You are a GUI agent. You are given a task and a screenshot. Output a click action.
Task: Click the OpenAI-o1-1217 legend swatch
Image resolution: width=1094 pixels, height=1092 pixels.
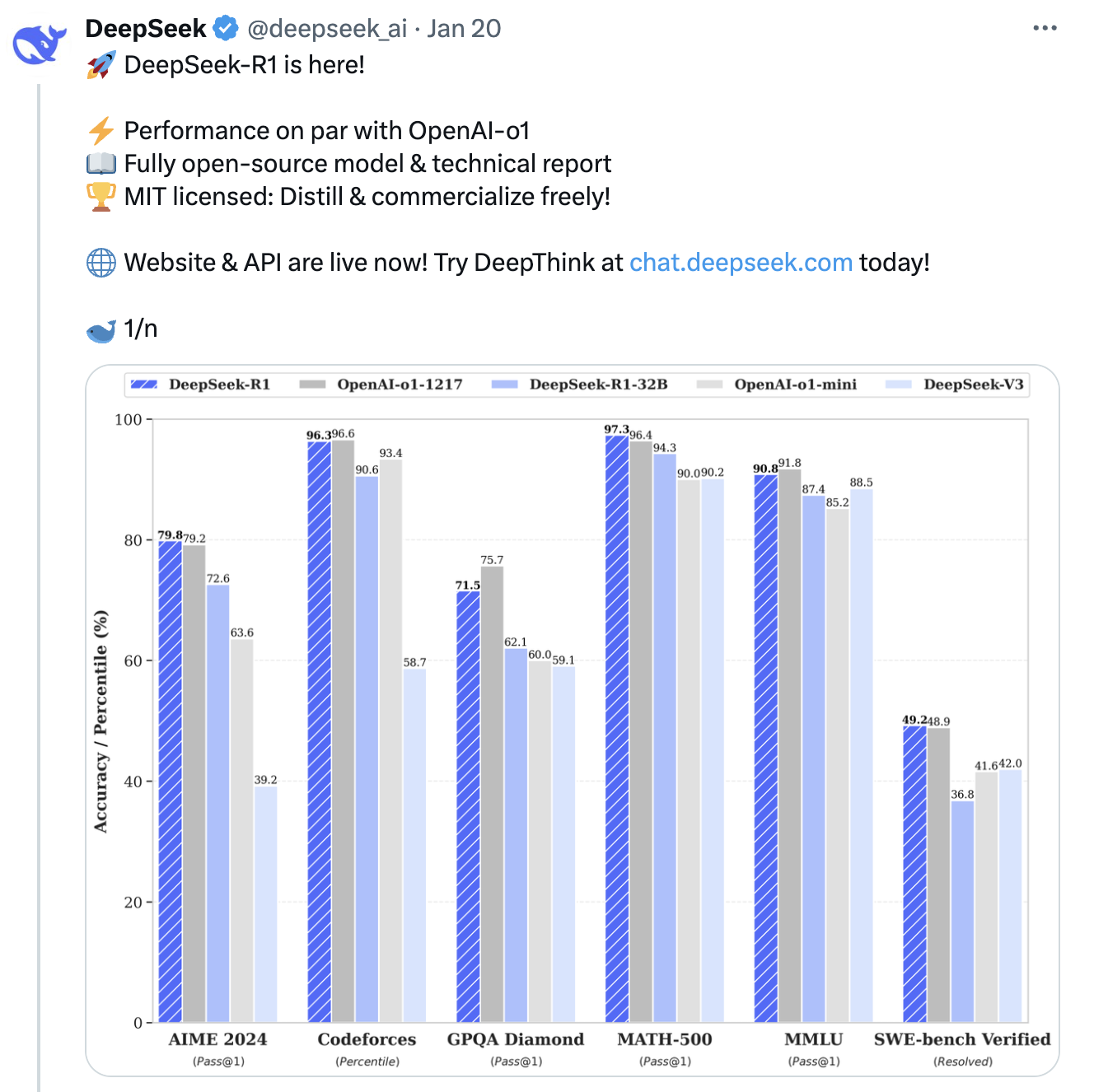point(312,385)
